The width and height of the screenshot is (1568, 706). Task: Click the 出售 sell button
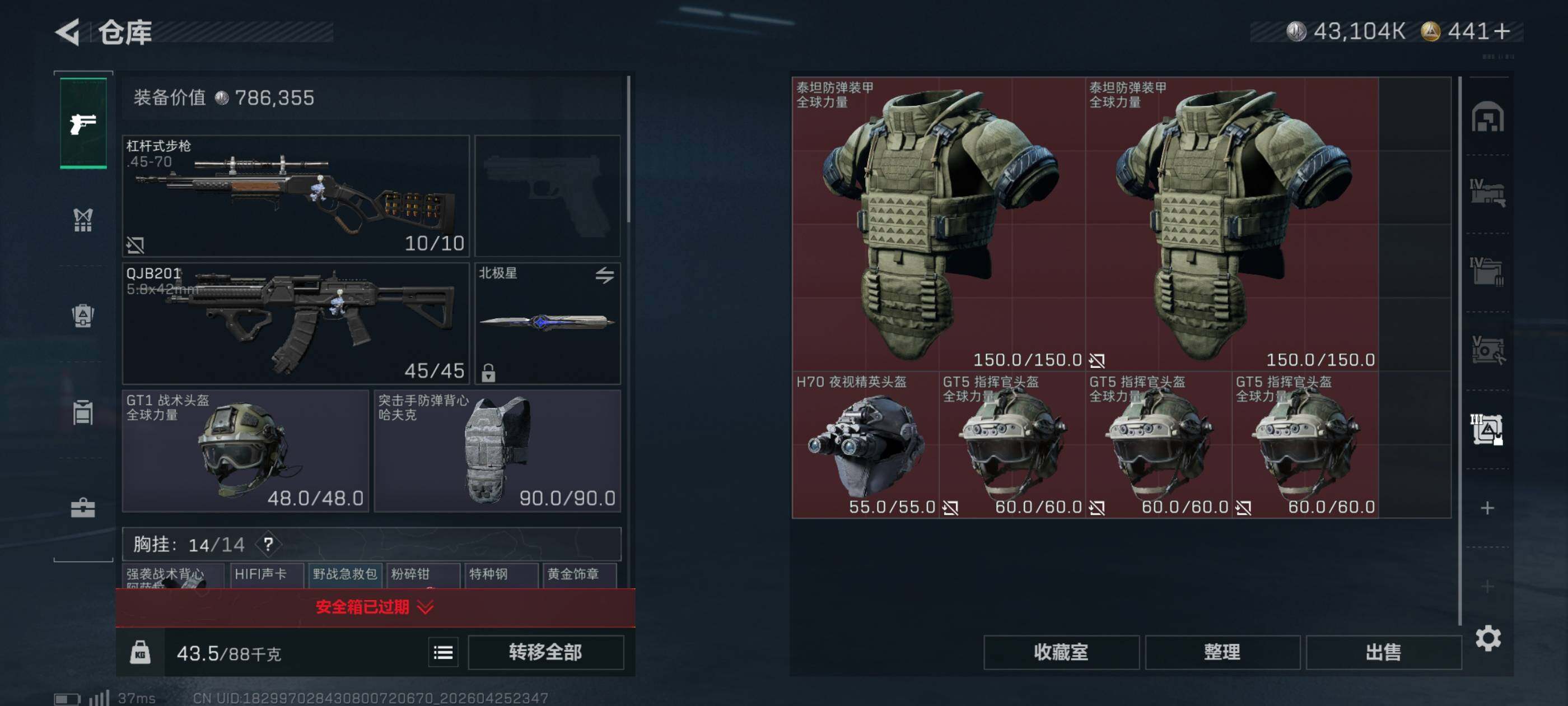pos(1384,652)
